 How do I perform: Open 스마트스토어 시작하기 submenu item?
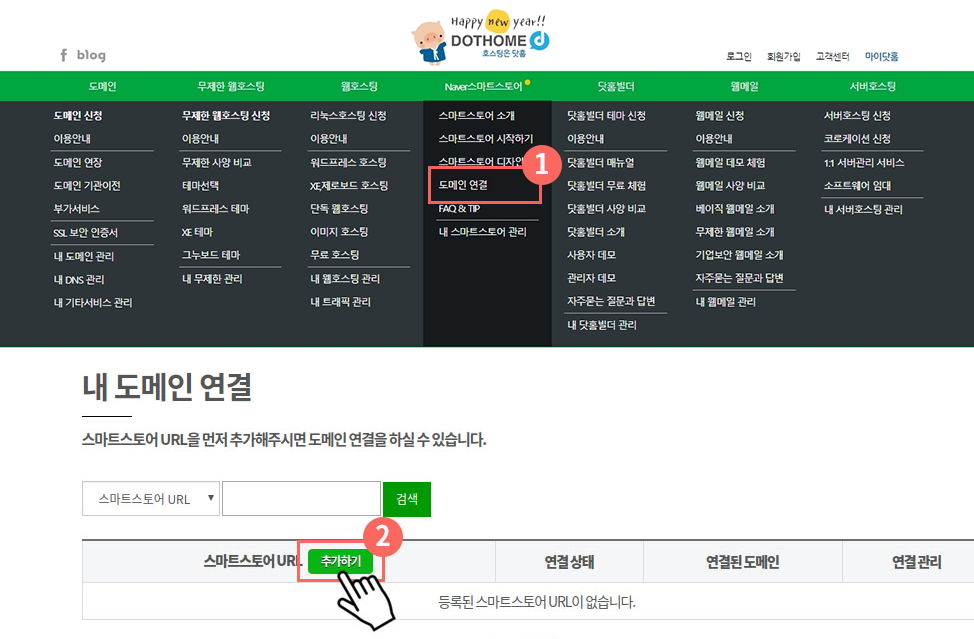pyautogui.click(x=486, y=138)
